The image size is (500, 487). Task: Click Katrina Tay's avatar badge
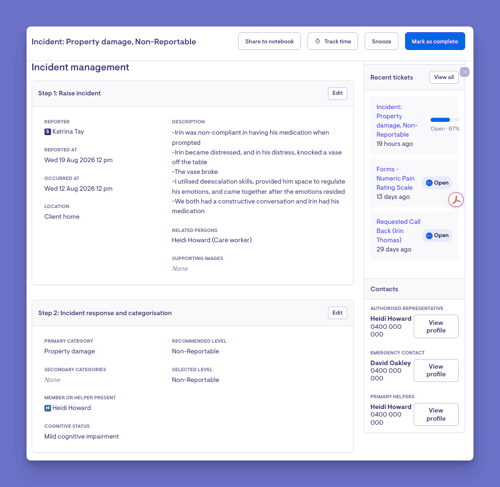pyautogui.click(x=48, y=132)
